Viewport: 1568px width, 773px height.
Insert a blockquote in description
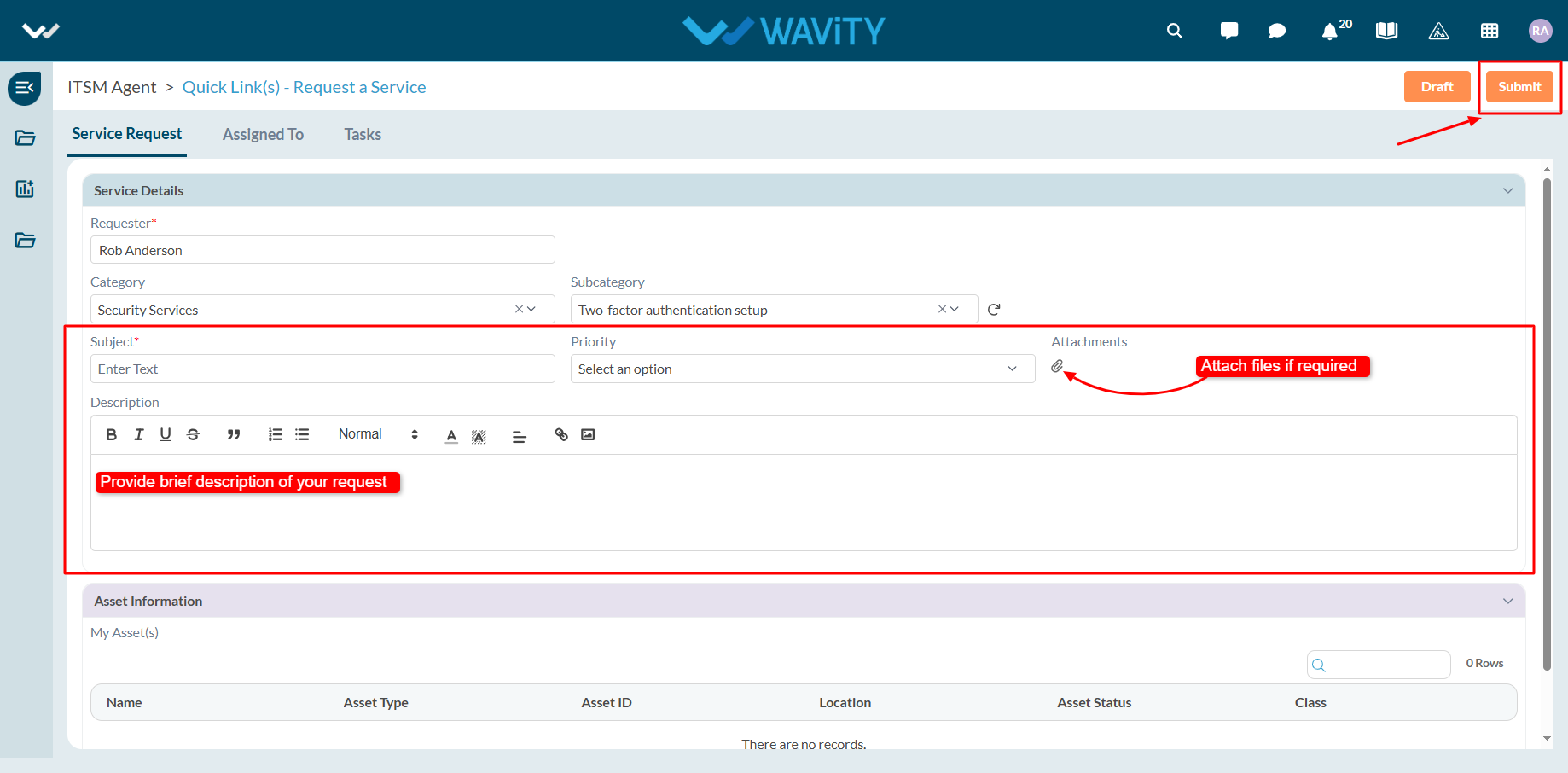click(x=234, y=434)
